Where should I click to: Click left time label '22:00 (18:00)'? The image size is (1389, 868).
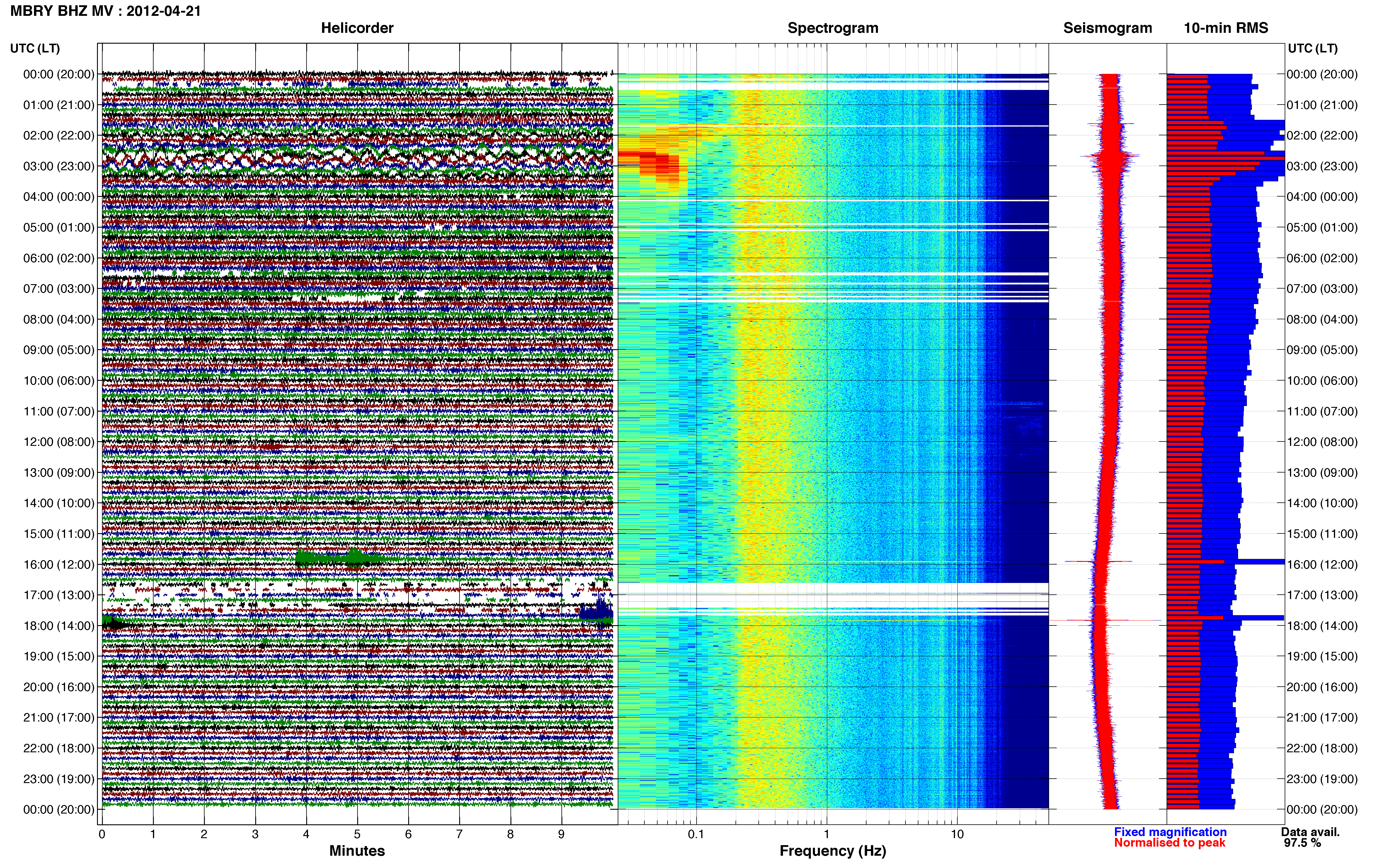(59, 748)
